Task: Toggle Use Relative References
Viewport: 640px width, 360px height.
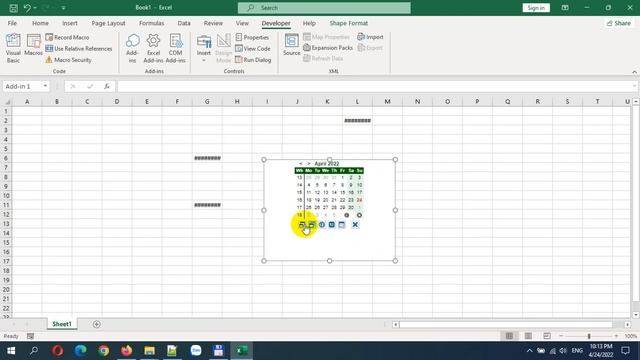Action: coord(79,49)
